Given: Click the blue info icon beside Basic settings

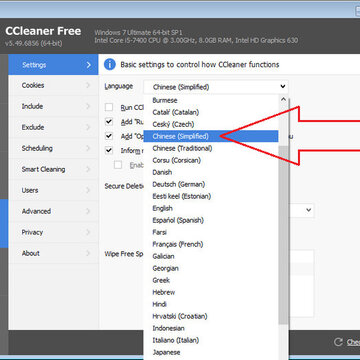Looking at the screenshot, I should (110, 64).
